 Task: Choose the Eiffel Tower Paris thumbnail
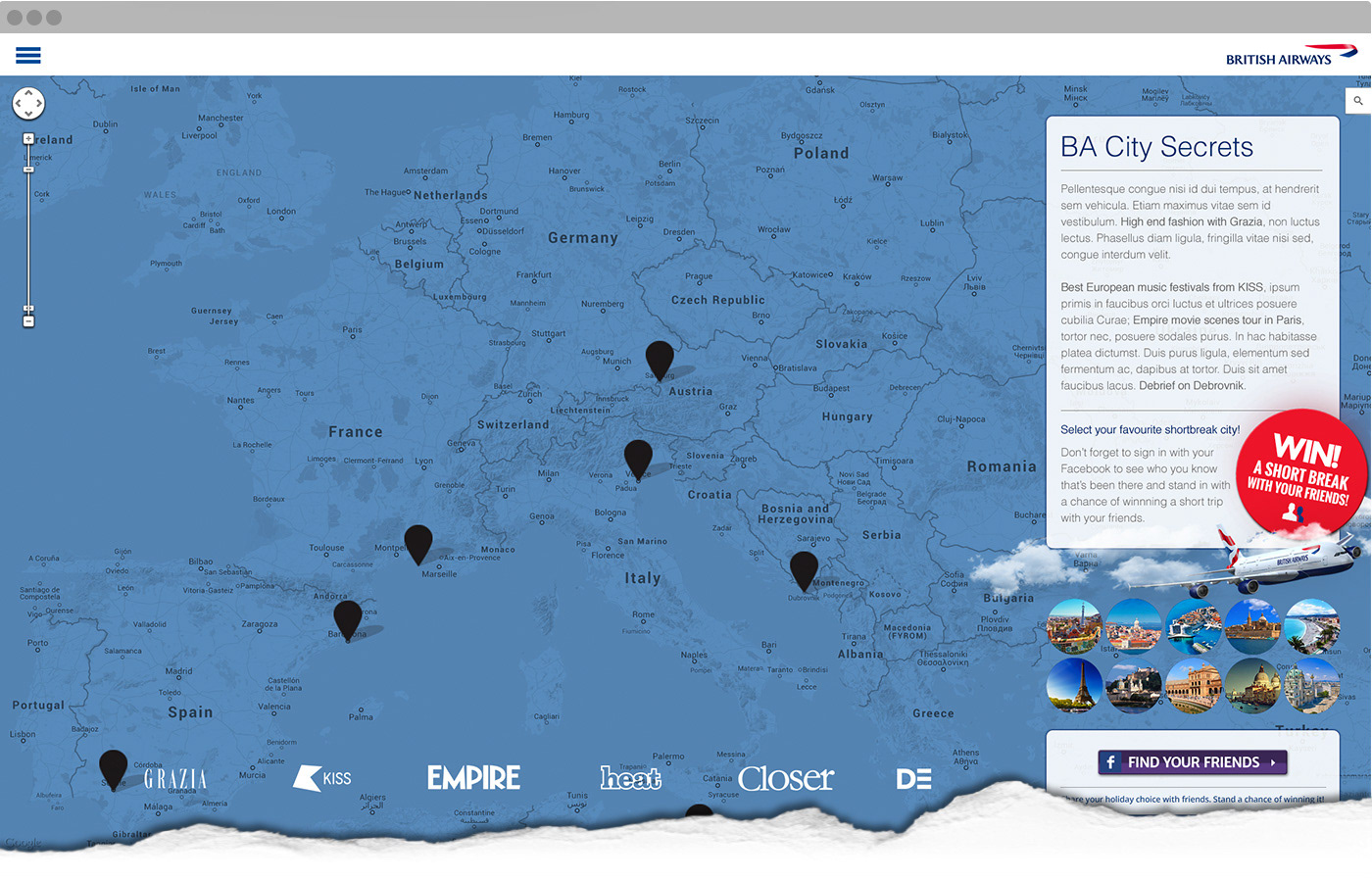[1075, 685]
